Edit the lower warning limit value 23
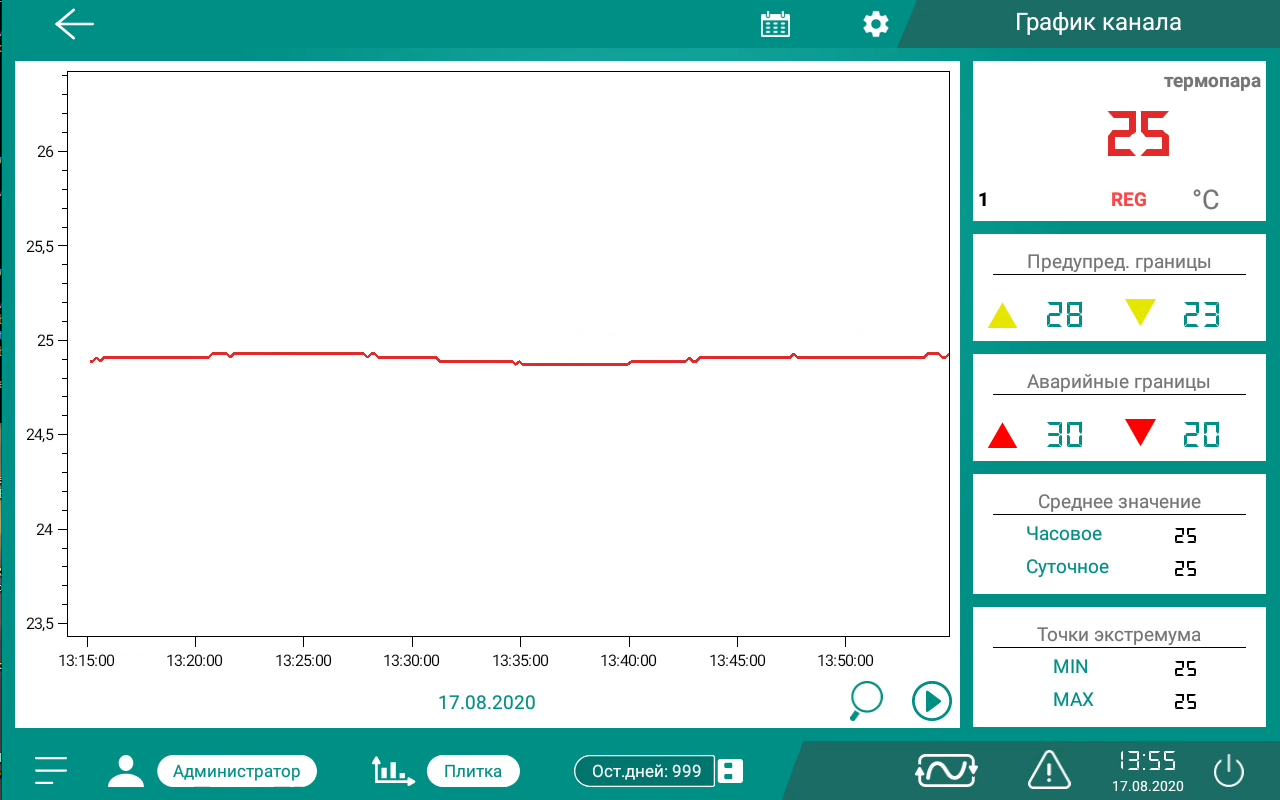This screenshot has width=1280, height=800. (x=1201, y=315)
